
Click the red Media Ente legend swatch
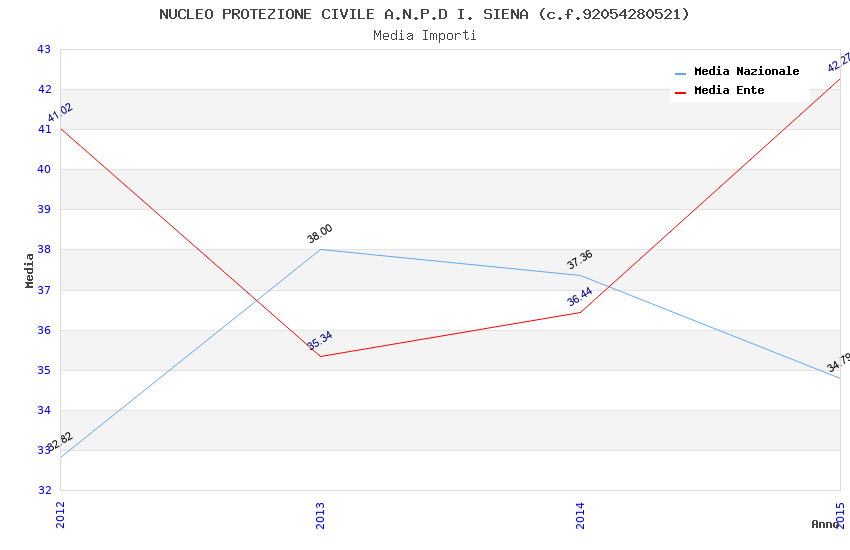[x=681, y=92]
